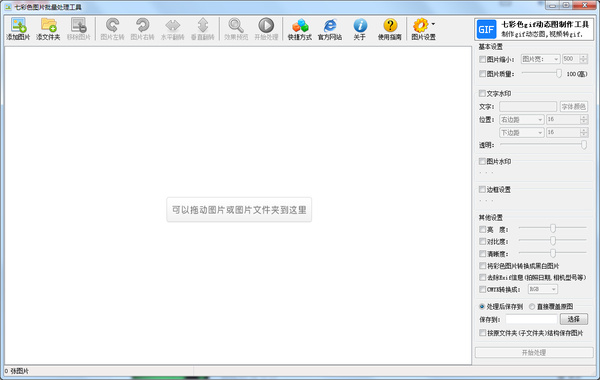Click the app icon in the title bar
The image size is (600, 380).
click(x=8, y=7)
